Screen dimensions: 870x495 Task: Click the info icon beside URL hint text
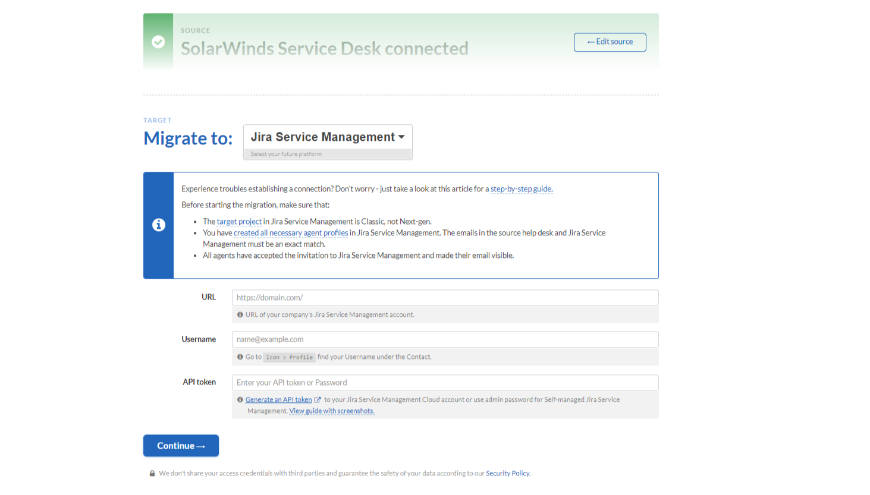pos(240,315)
